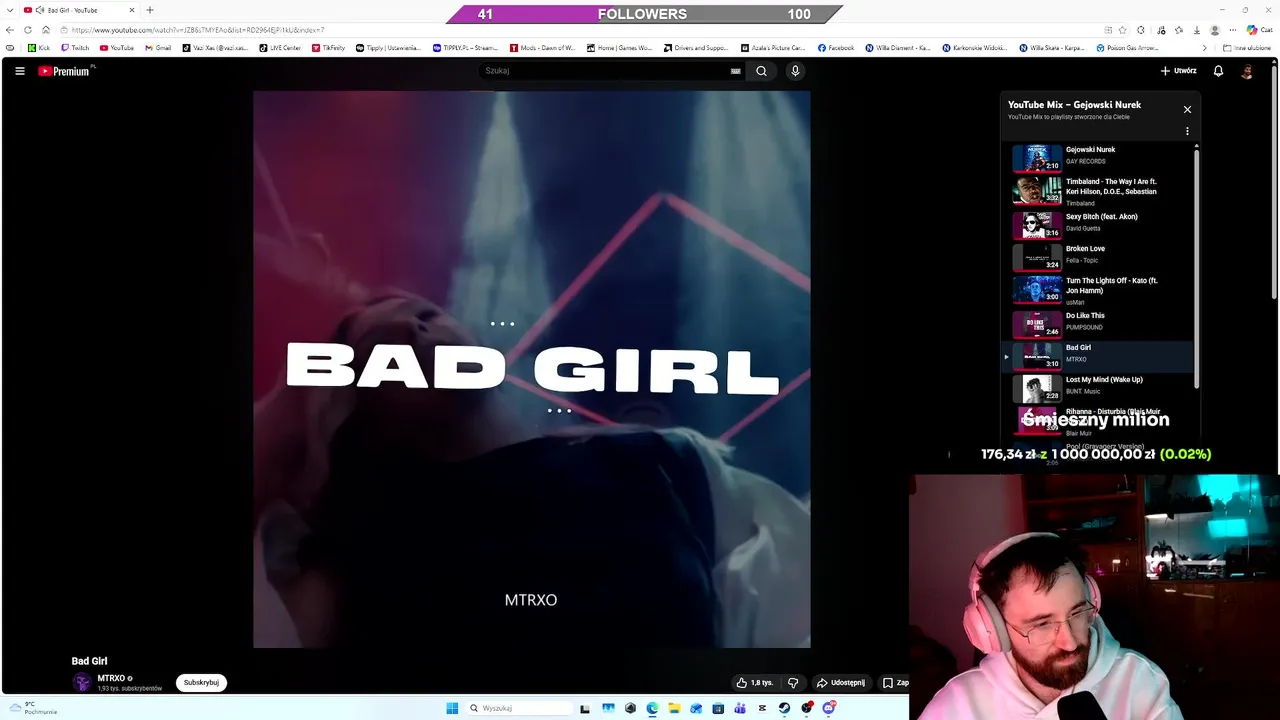Click the search magnifier button
This screenshot has width=1280, height=720.
tap(761, 71)
